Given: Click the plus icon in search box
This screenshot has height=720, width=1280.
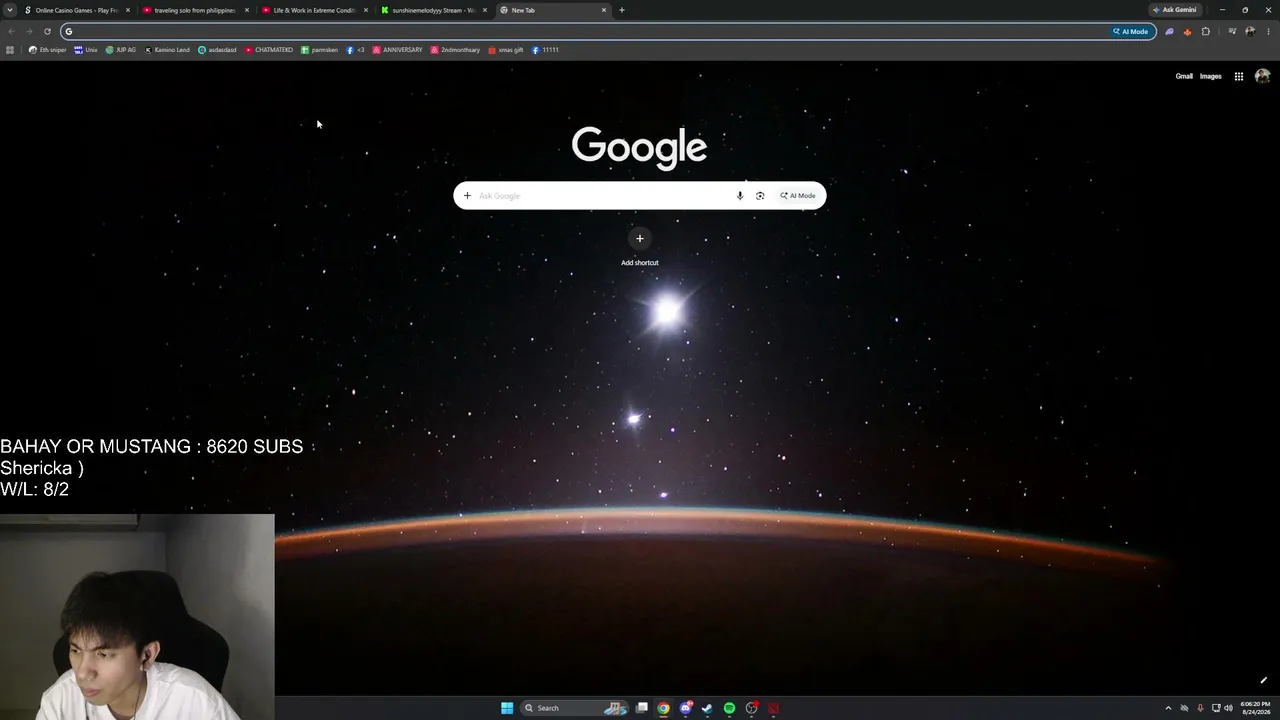Looking at the screenshot, I should (467, 196).
